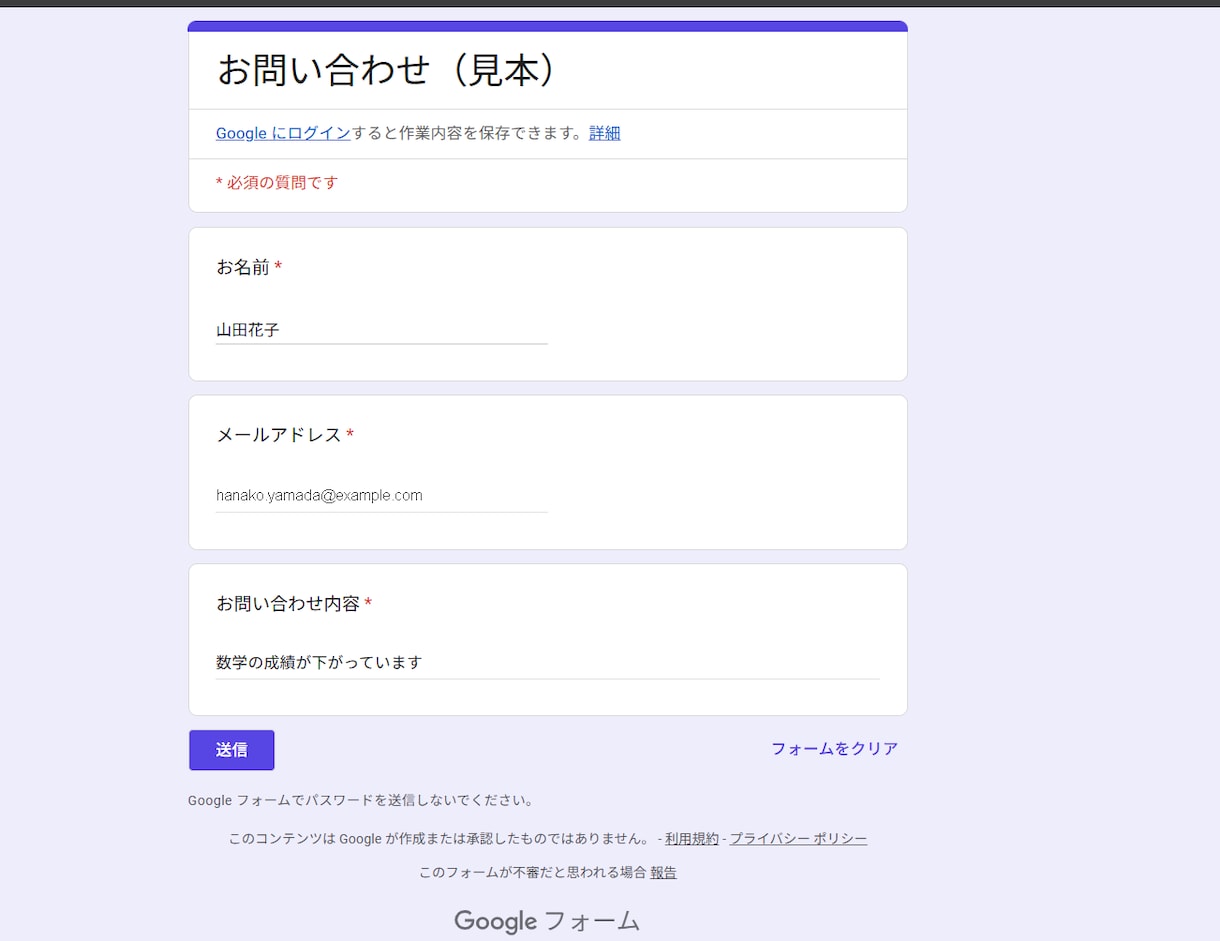Open the プライバシー ポリシー link
1220x941 pixels.
[798, 839]
